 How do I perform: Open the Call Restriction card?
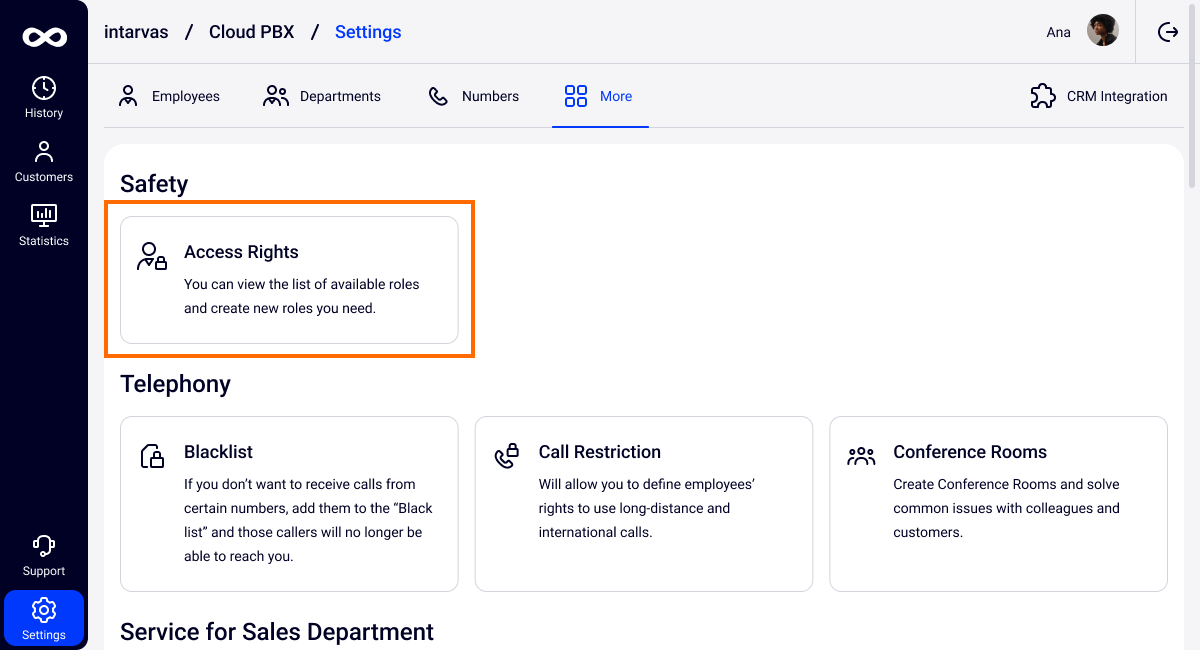[643, 504]
